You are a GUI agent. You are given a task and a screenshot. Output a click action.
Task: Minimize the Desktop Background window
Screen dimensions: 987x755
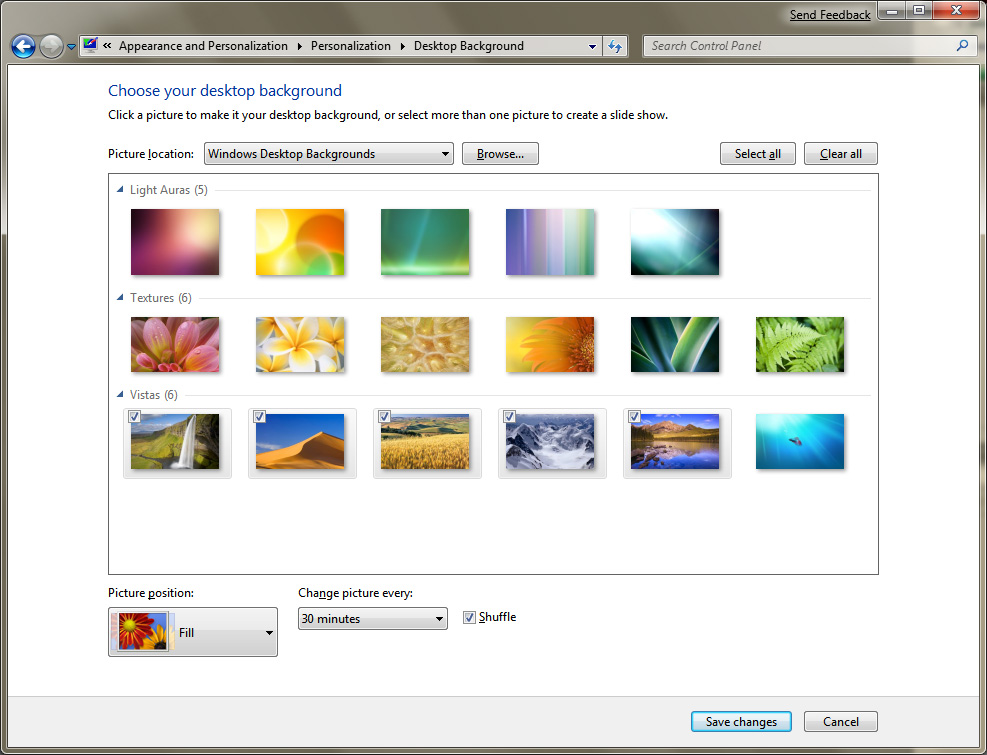pos(891,10)
